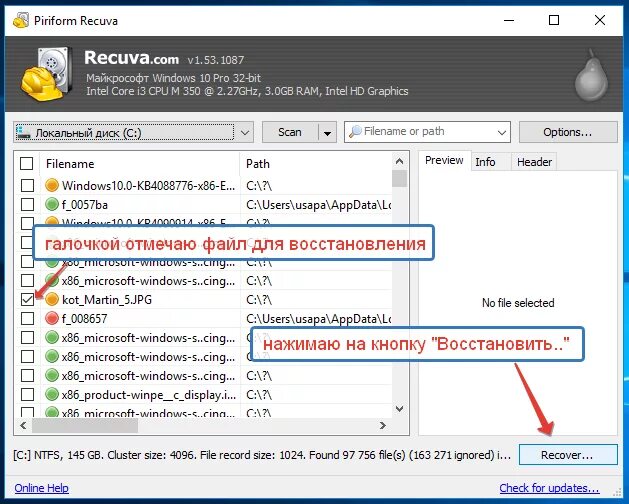629x504 pixels.
Task: Click the hard hat drive logo
Action: tap(47, 74)
